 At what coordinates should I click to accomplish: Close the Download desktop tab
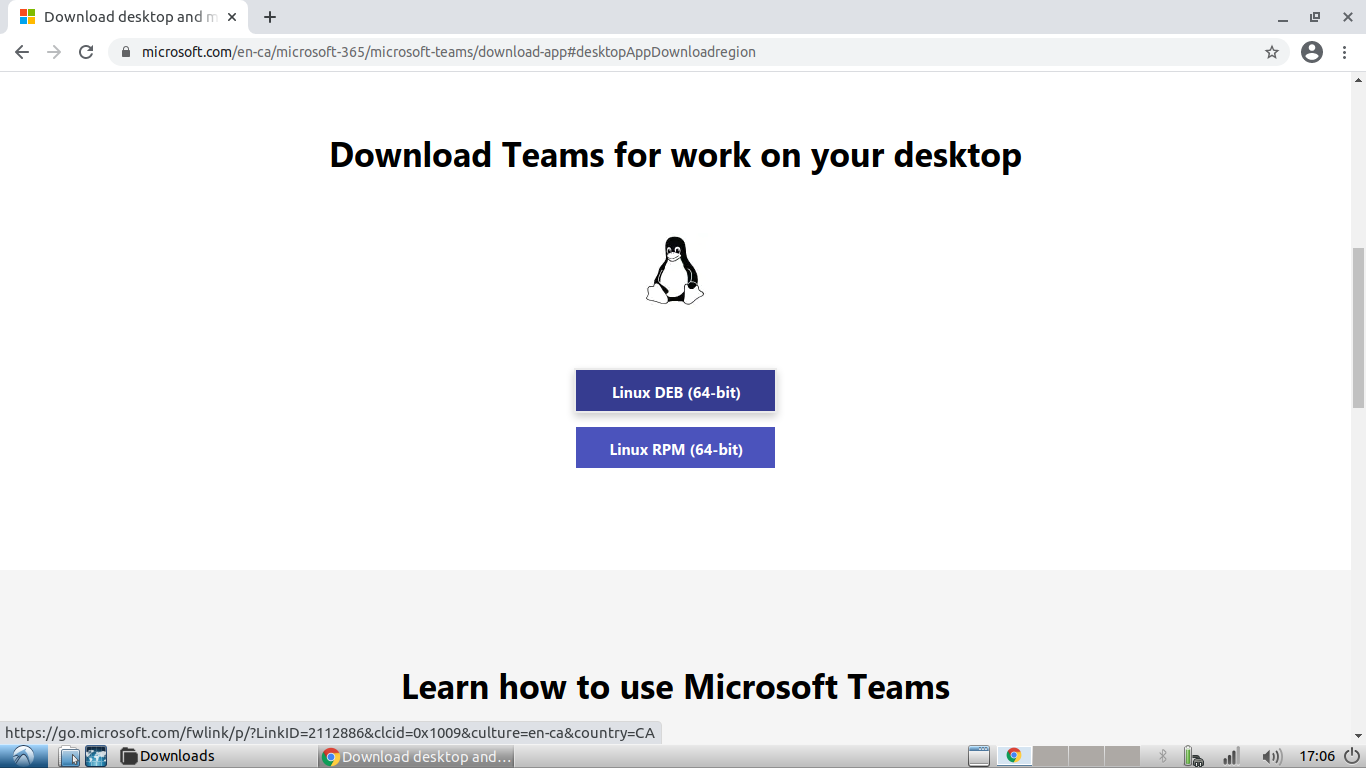click(x=232, y=17)
